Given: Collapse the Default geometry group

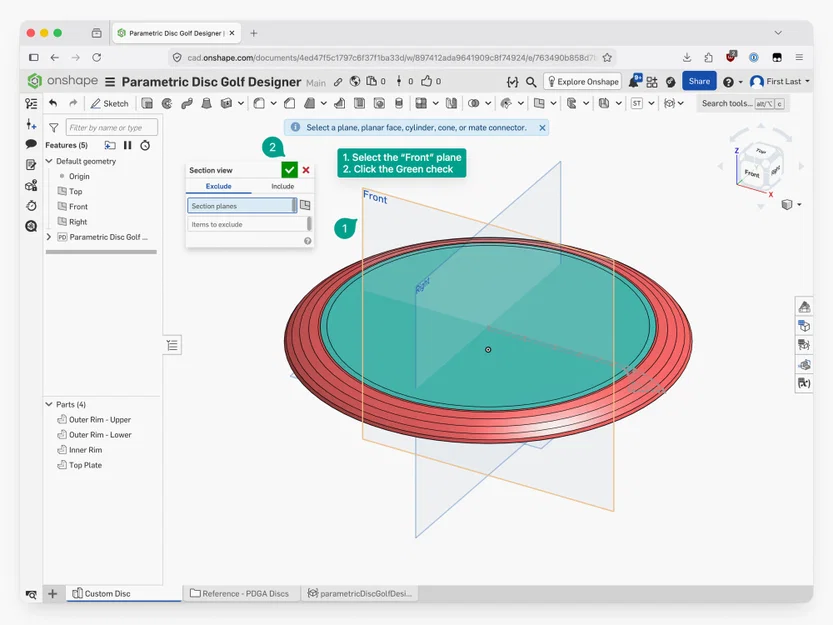Looking at the screenshot, I should (49, 161).
